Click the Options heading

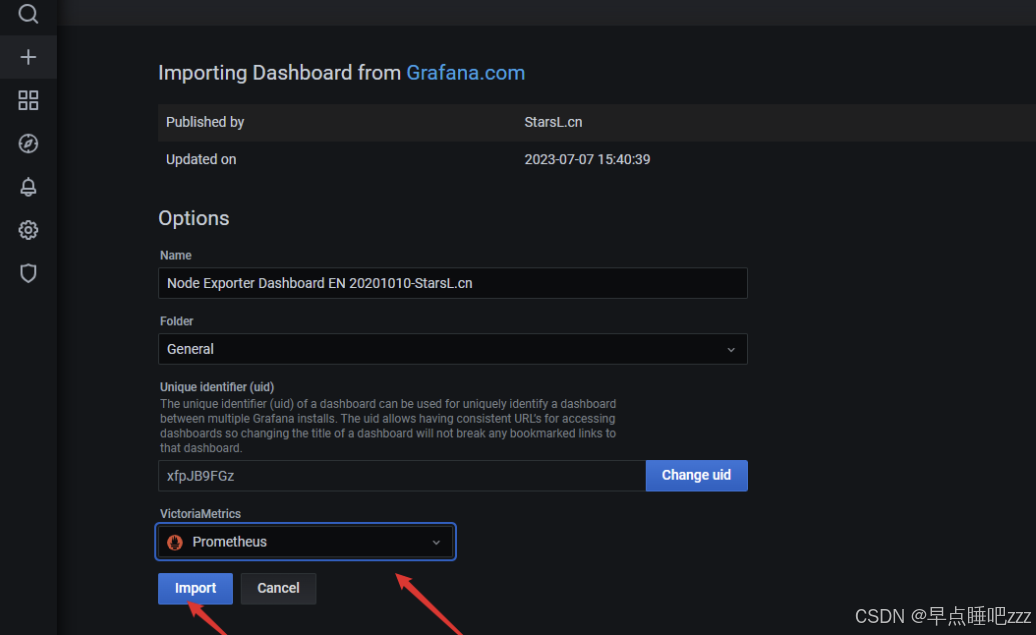coord(194,218)
